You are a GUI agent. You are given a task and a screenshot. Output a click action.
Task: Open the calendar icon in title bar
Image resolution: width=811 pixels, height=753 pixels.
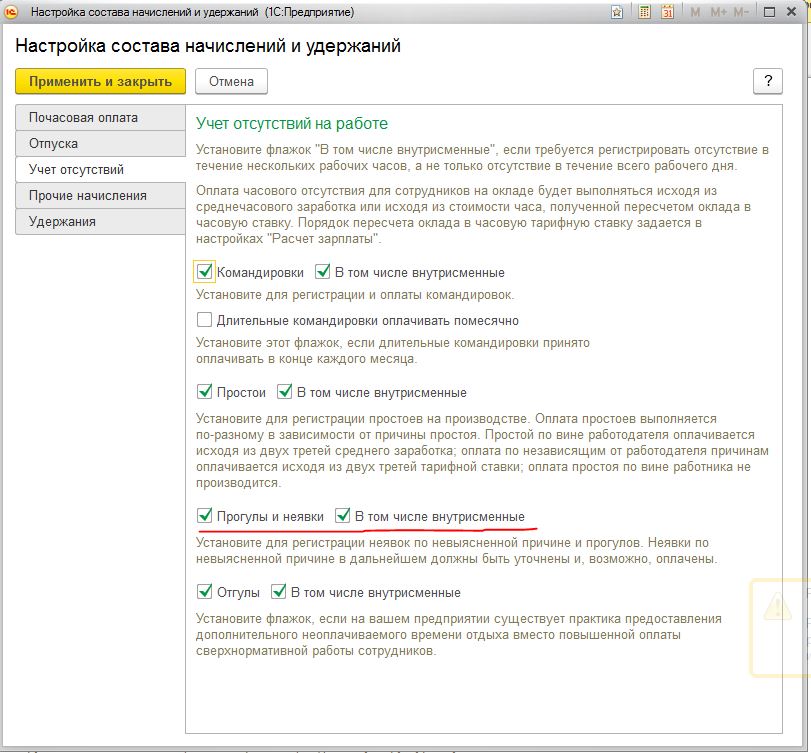point(668,12)
